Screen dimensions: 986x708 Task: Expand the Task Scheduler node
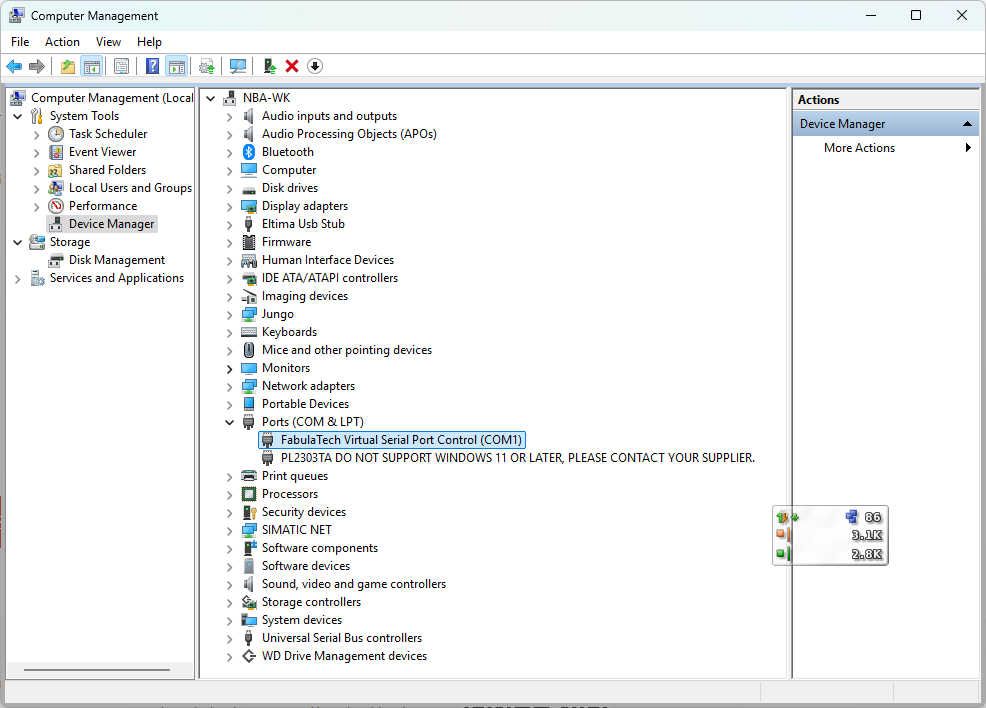click(x=36, y=135)
